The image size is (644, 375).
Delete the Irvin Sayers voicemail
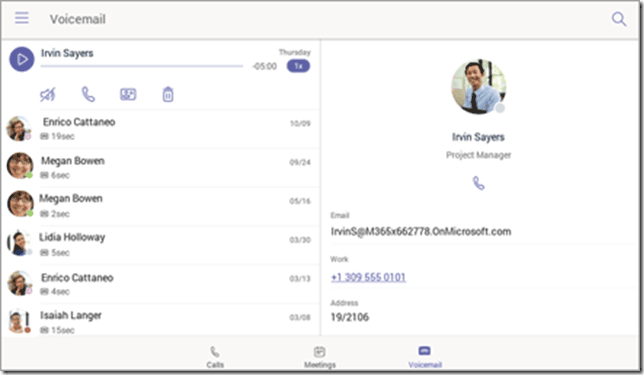[x=168, y=94]
